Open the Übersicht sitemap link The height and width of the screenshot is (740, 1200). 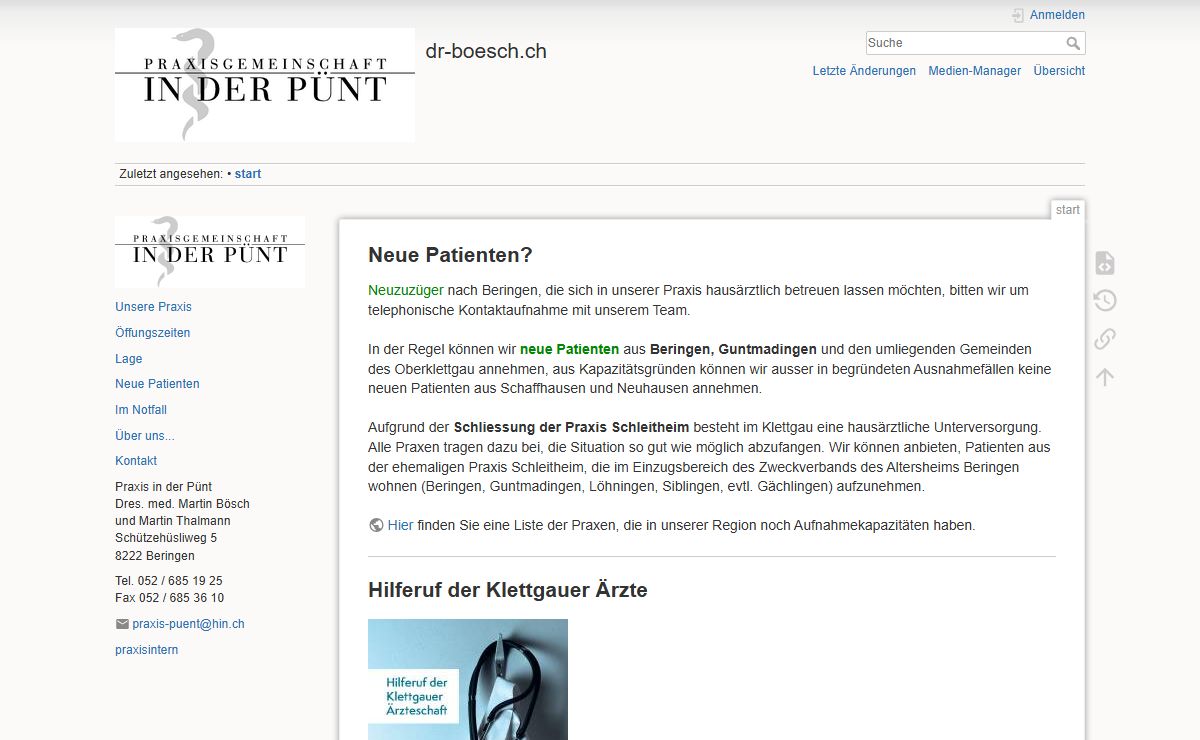(1059, 71)
